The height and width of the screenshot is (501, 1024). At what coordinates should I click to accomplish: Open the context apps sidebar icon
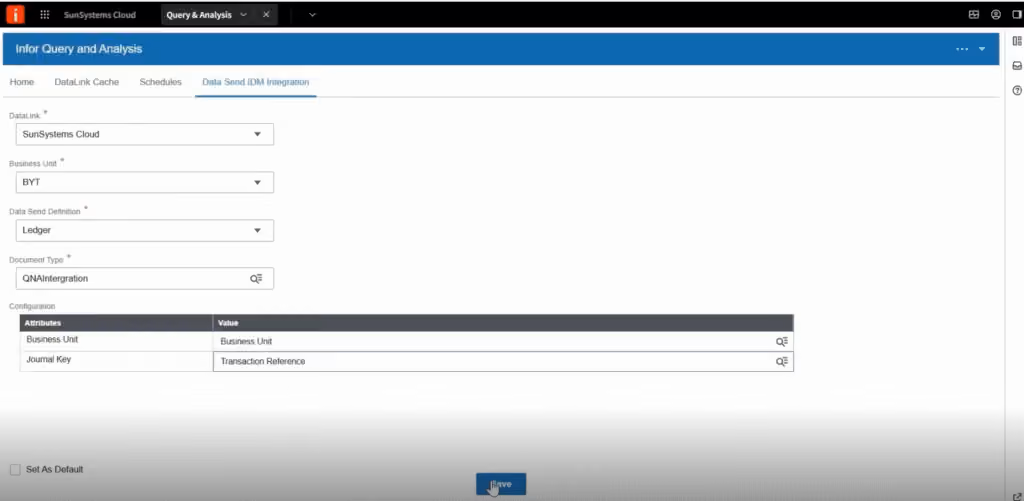(x=1017, y=41)
